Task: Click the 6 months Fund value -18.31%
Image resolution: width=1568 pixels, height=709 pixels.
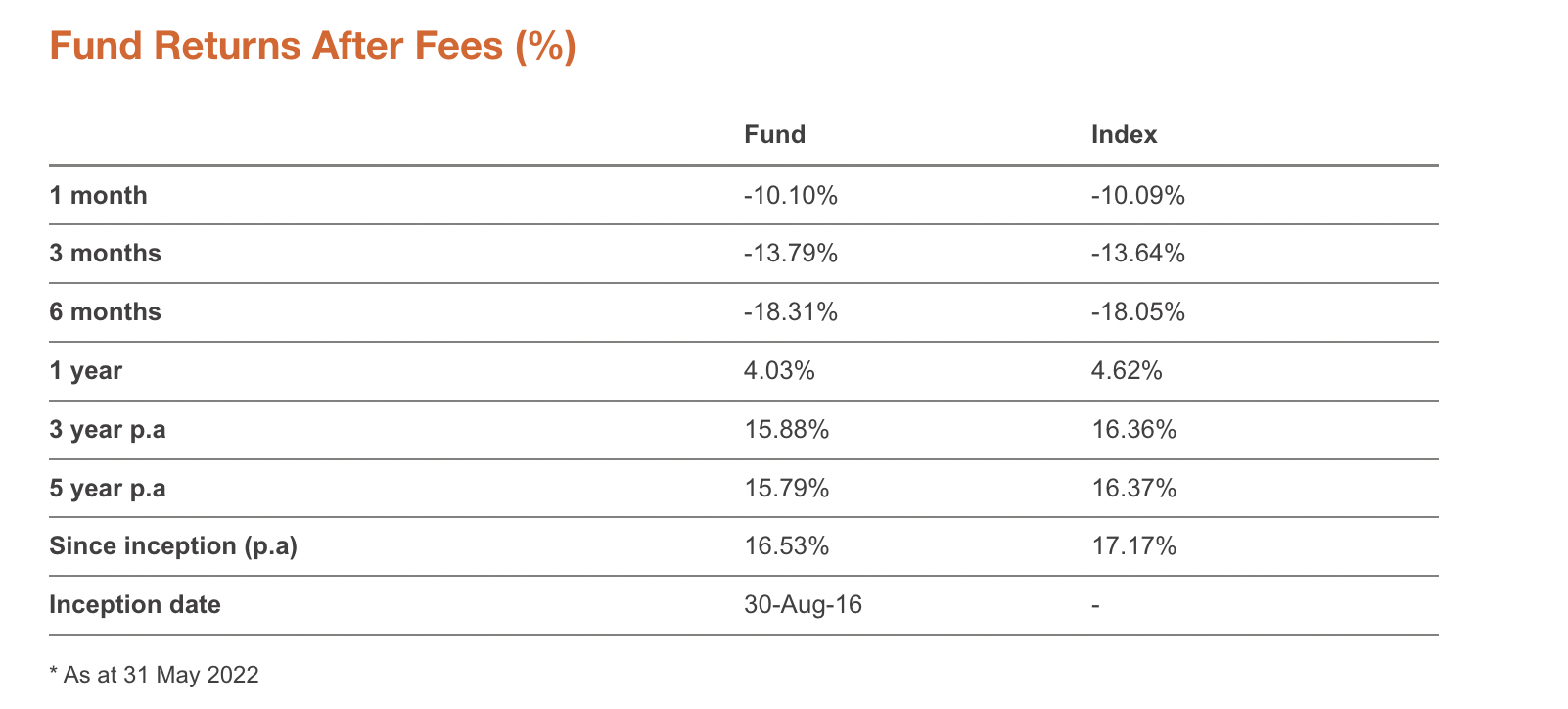Action: pos(790,312)
